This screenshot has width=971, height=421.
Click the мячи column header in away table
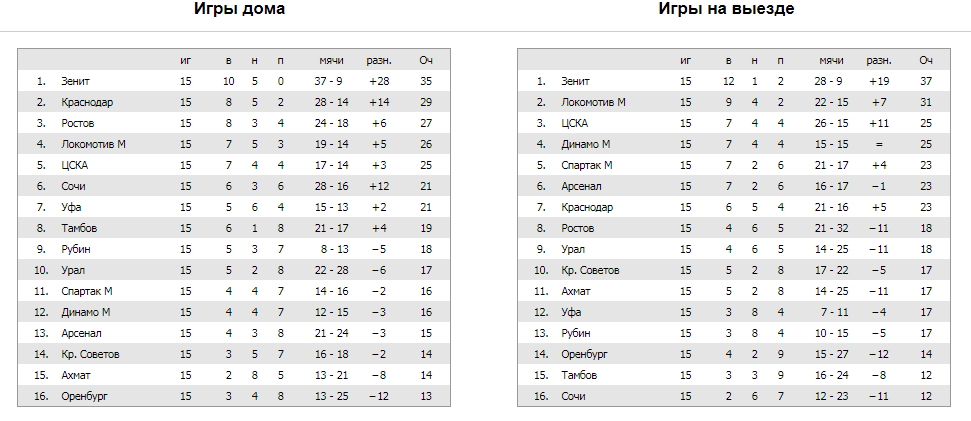pyautogui.click(x=831, y=60)
